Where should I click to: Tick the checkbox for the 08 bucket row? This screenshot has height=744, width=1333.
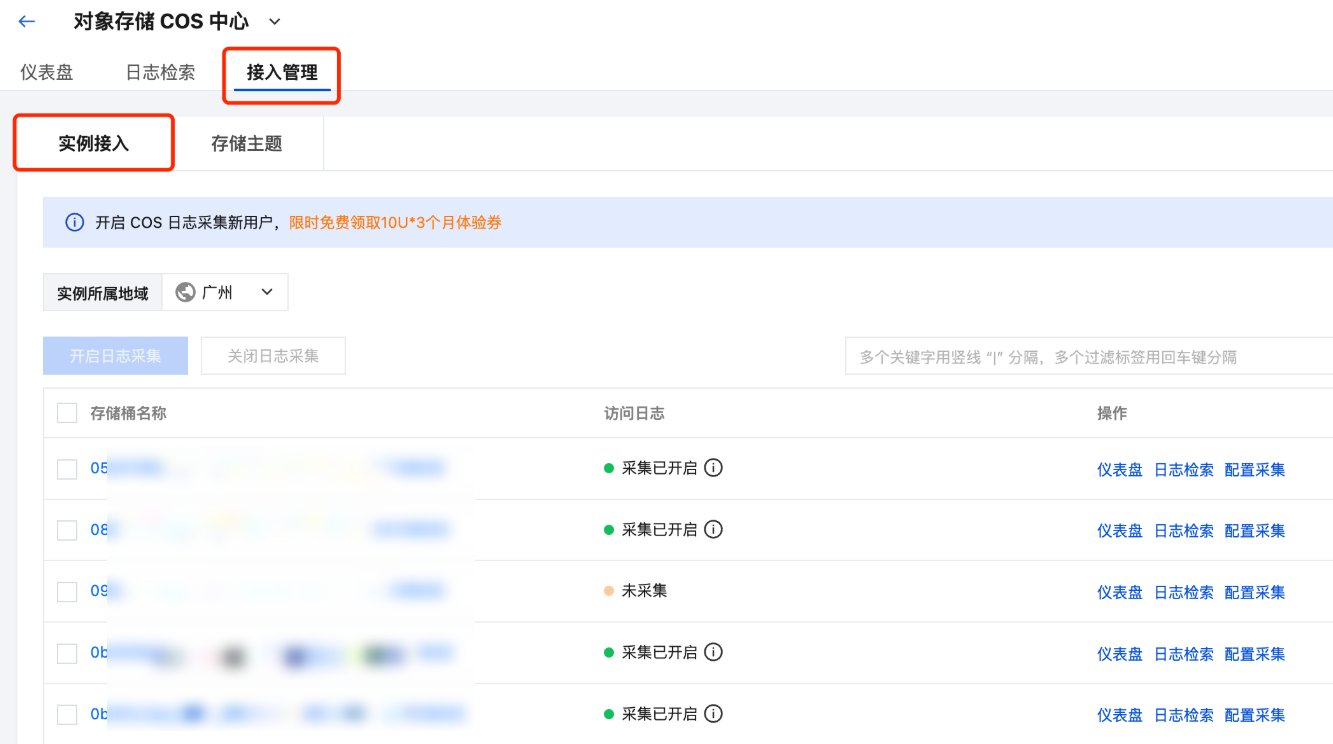(x=67, y=530)
